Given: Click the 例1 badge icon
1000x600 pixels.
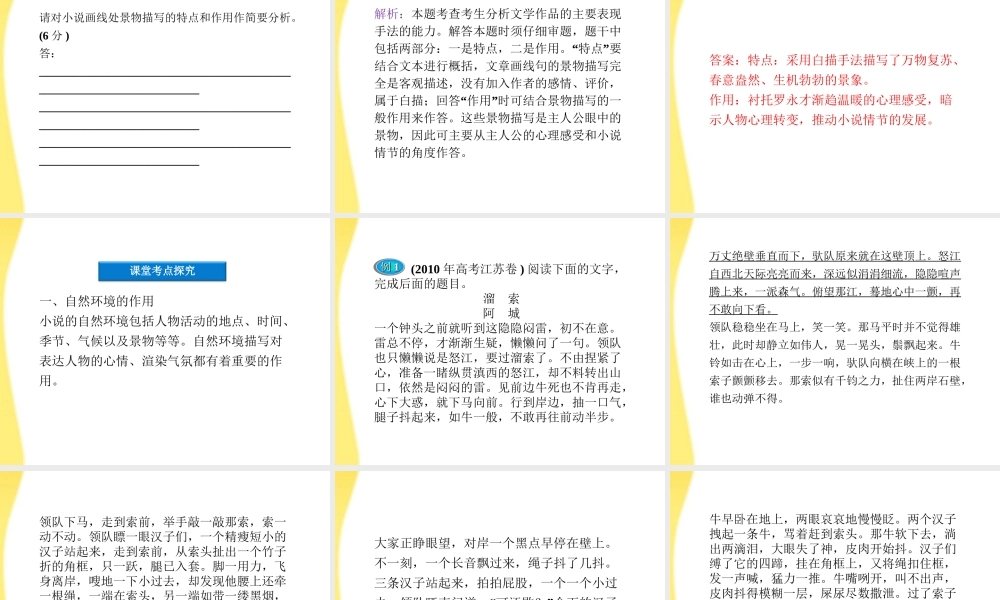Looking at the screenshot, I should (389, 267).
